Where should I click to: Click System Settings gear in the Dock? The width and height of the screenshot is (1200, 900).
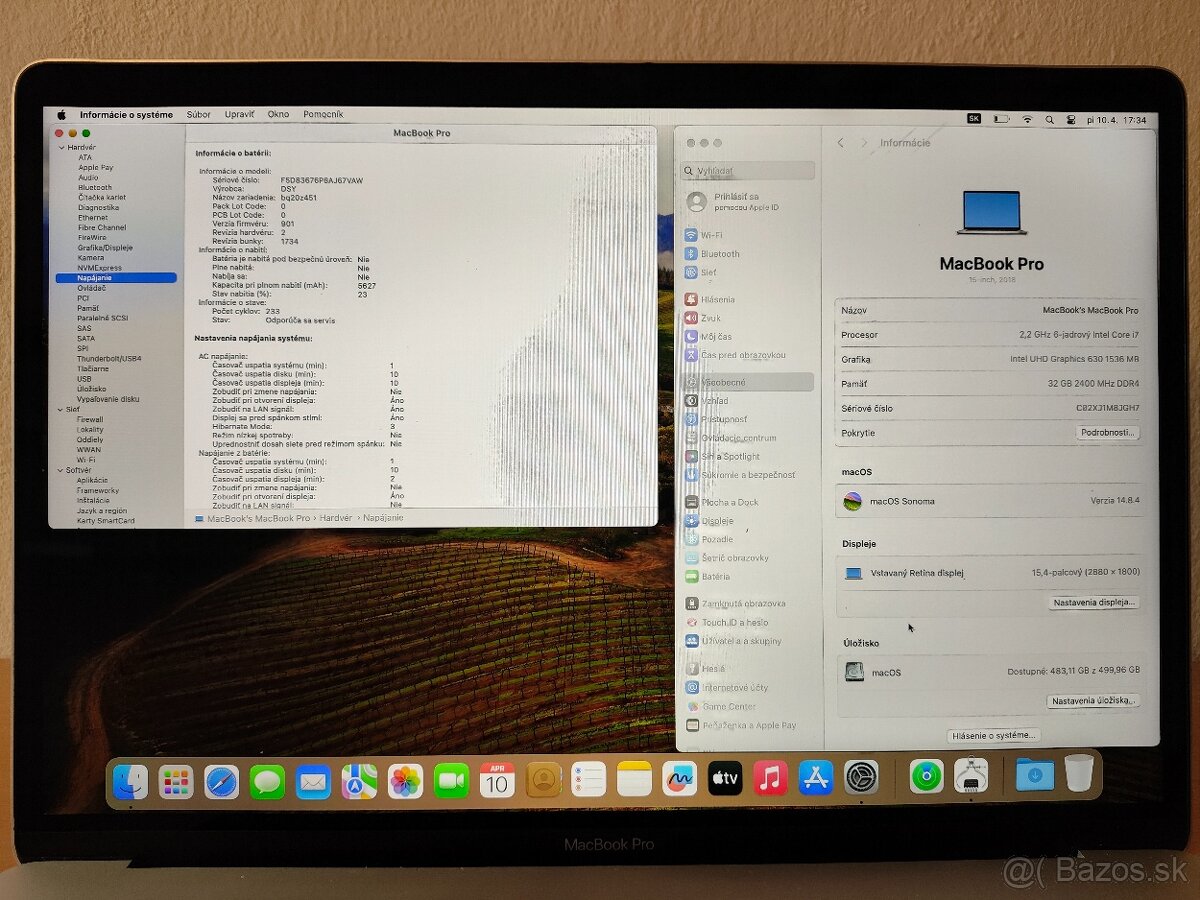tap(861, 777)
